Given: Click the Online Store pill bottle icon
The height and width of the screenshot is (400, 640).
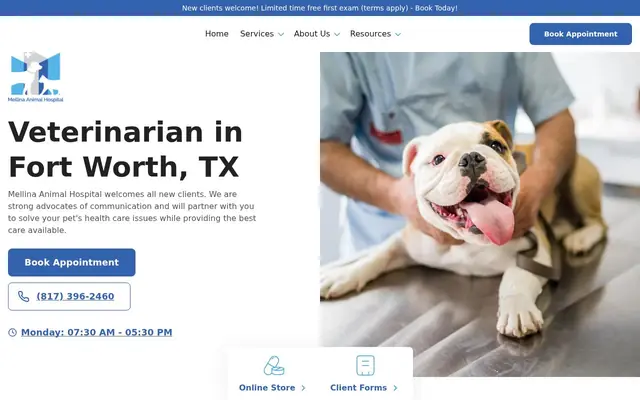Looking at the screenshot, I should click(x=274, y=365).
